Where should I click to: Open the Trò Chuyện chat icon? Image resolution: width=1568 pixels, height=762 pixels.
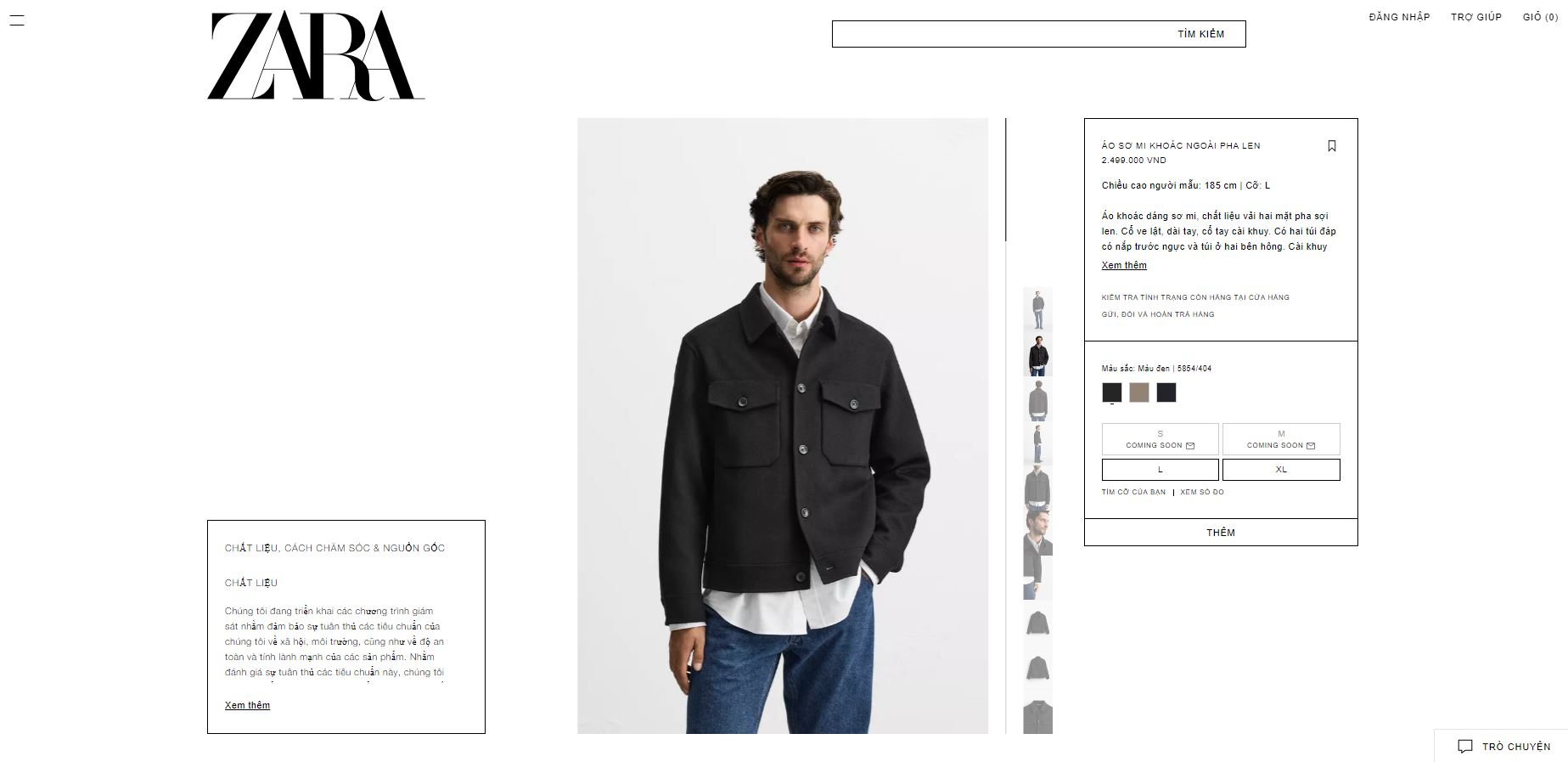pos(1464,746)
